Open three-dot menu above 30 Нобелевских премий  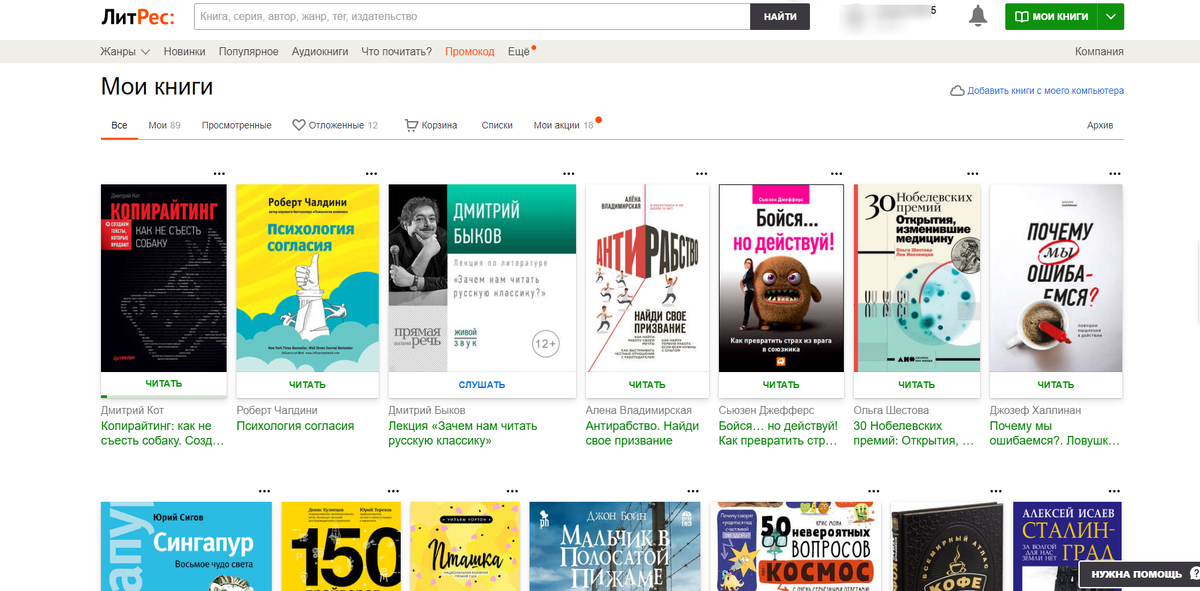973,172
